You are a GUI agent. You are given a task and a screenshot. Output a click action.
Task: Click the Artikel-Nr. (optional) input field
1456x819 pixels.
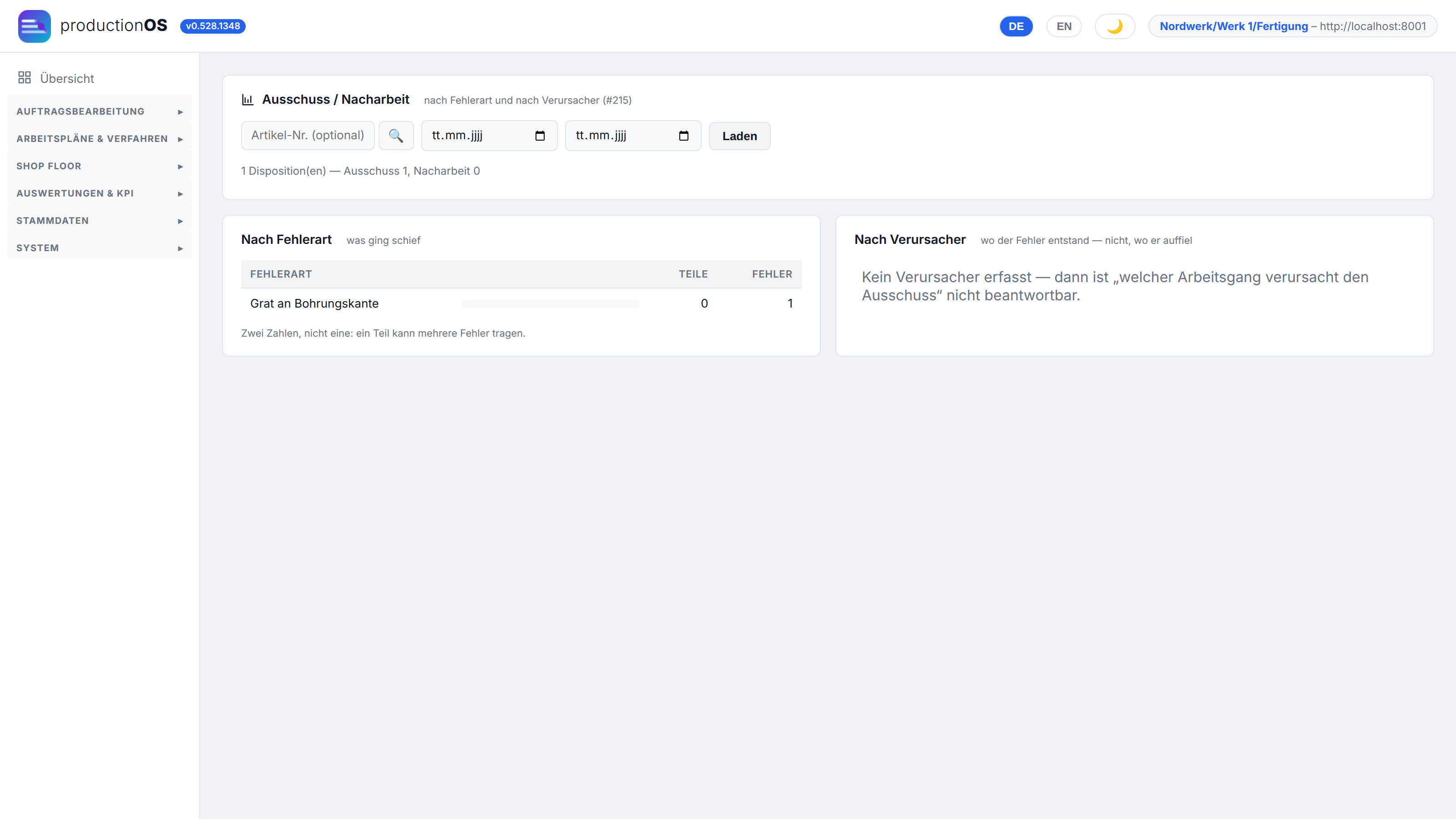coord(308,136)
